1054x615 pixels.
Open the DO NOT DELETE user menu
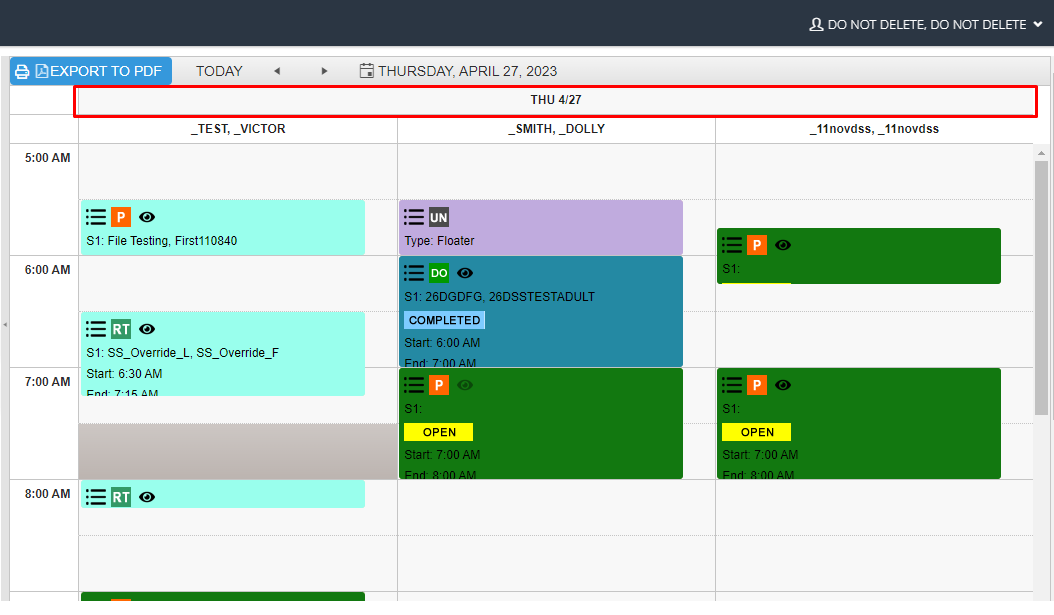pos(925,24)
